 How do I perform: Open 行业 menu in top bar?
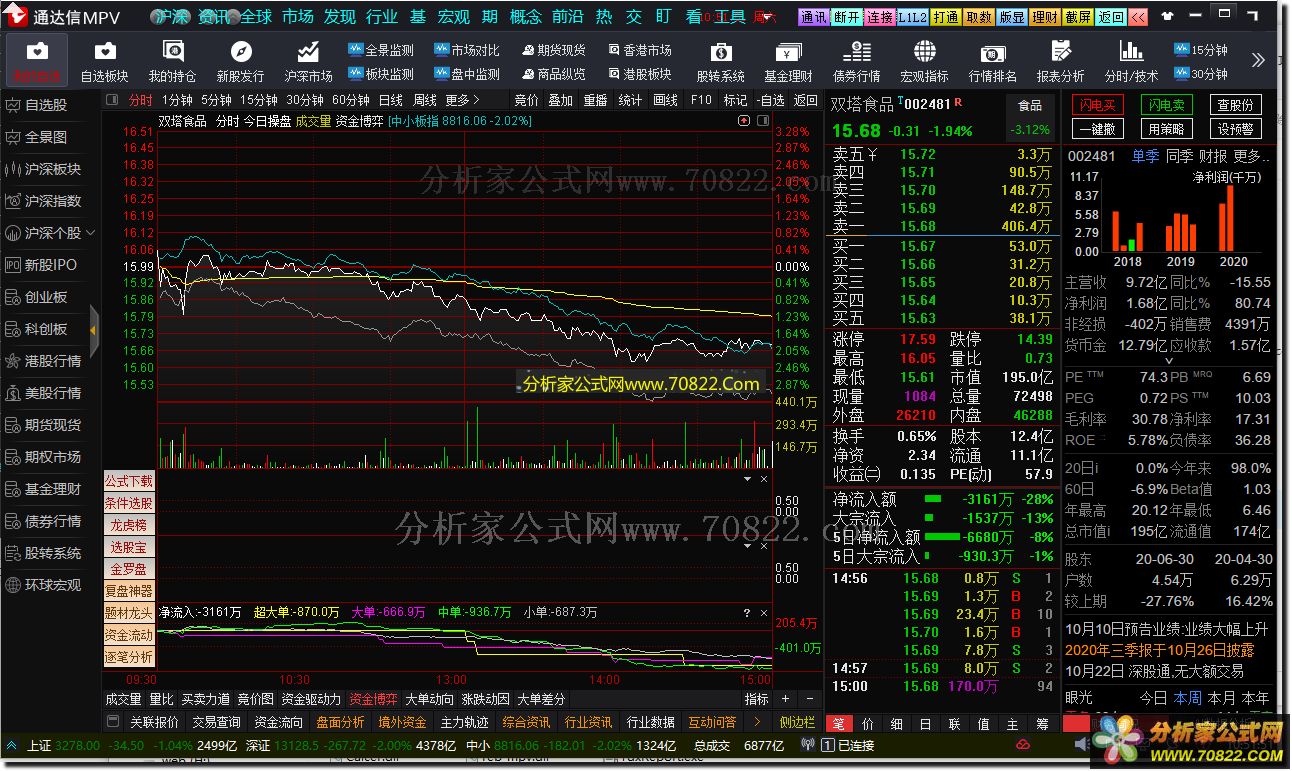(x=382, y=17)
